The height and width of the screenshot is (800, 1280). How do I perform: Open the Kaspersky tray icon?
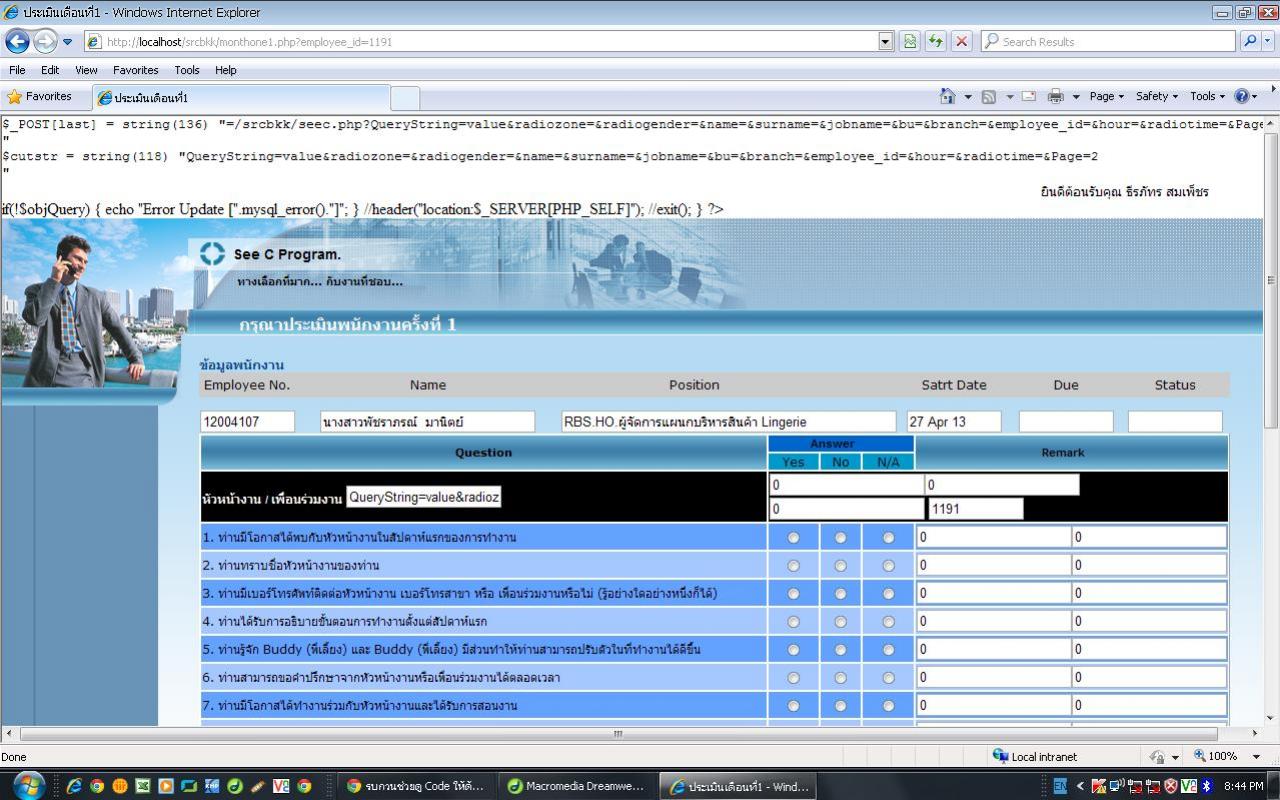pyautogui.click(x=1098, y=786)
